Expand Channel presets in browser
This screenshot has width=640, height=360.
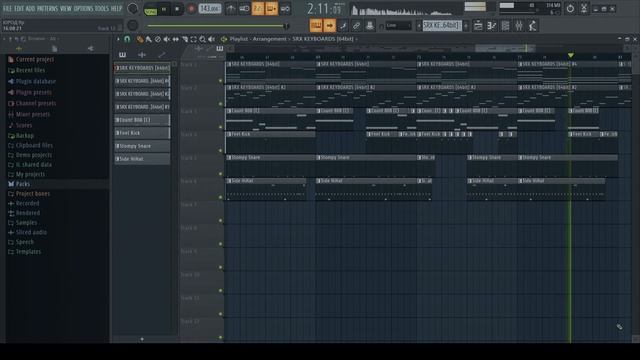(32, 103)
